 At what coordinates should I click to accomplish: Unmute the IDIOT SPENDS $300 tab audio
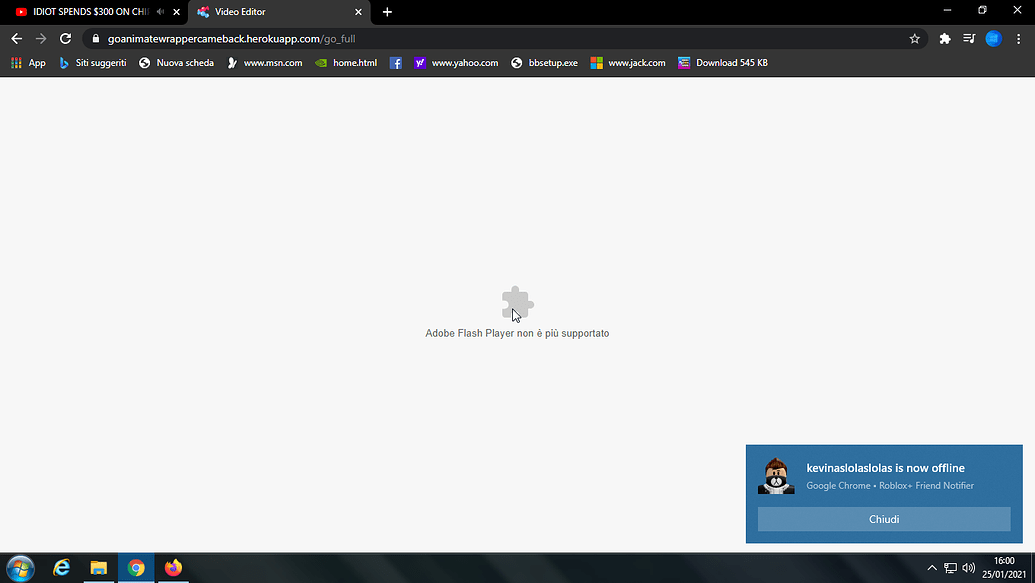coord(158,12)
